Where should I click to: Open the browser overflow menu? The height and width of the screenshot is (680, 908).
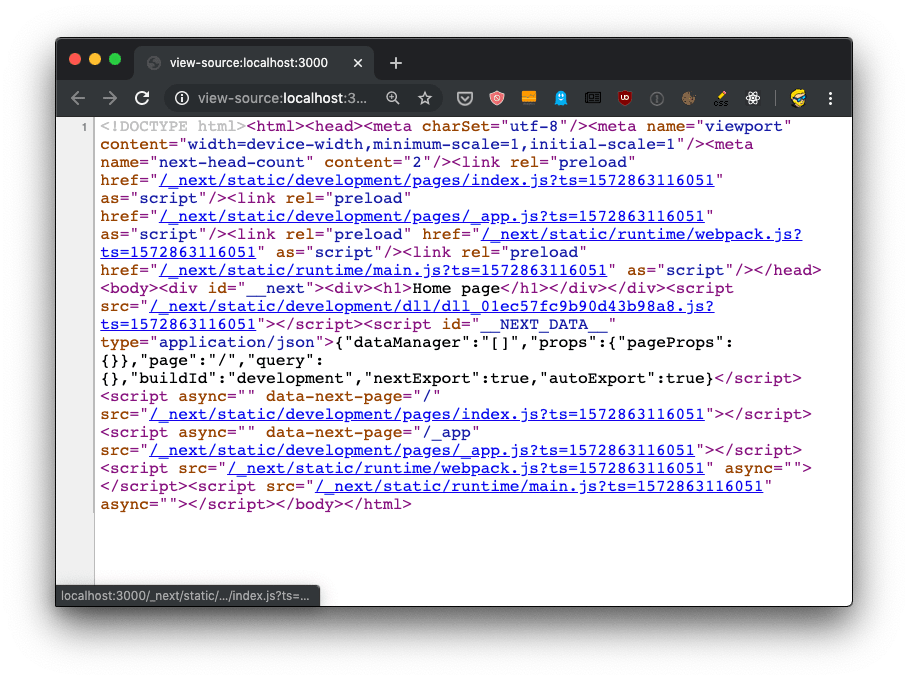coord(831,98)
